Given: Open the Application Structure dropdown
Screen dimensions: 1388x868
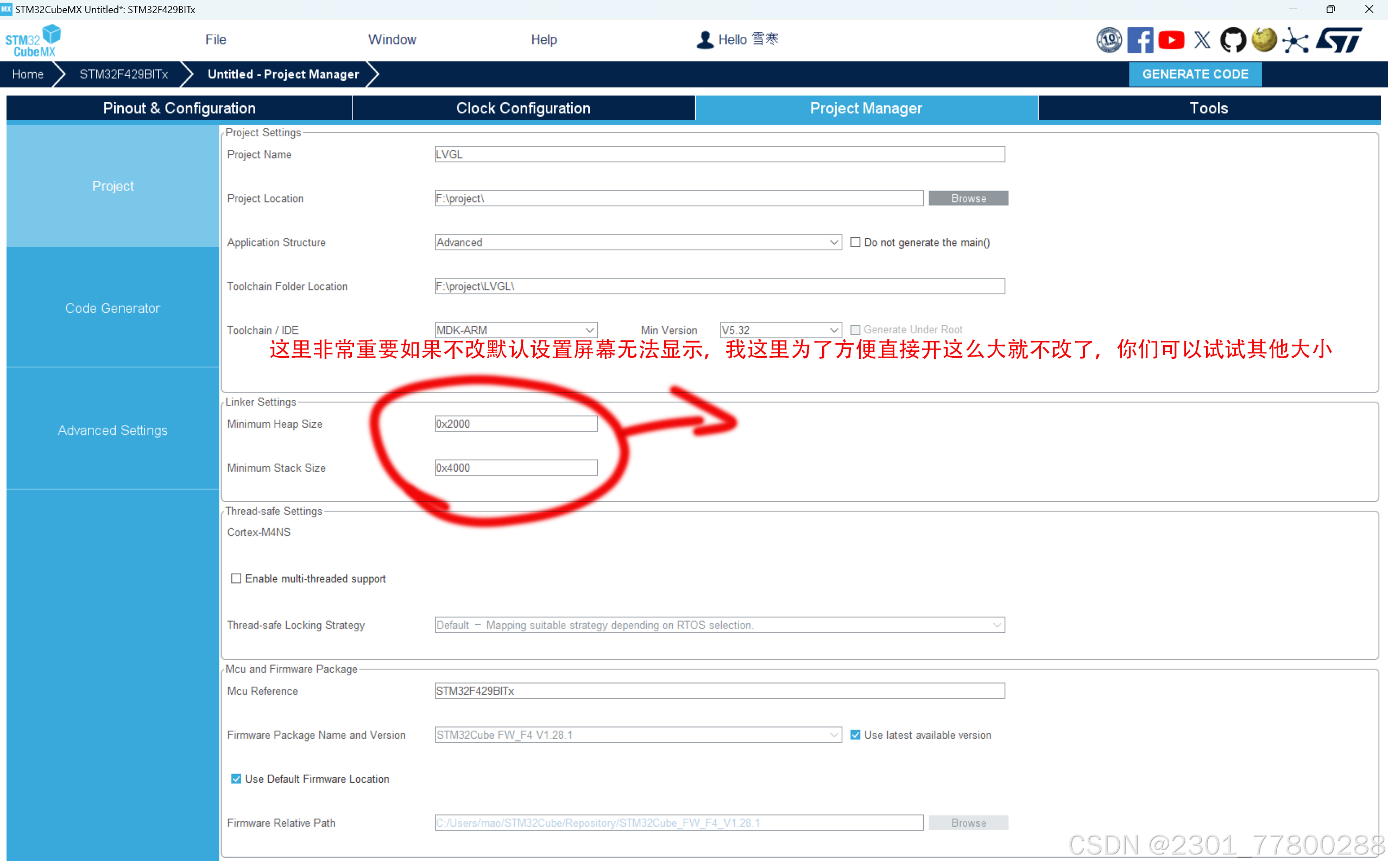Looking at the screenshot, I should [x=638, y=242].
